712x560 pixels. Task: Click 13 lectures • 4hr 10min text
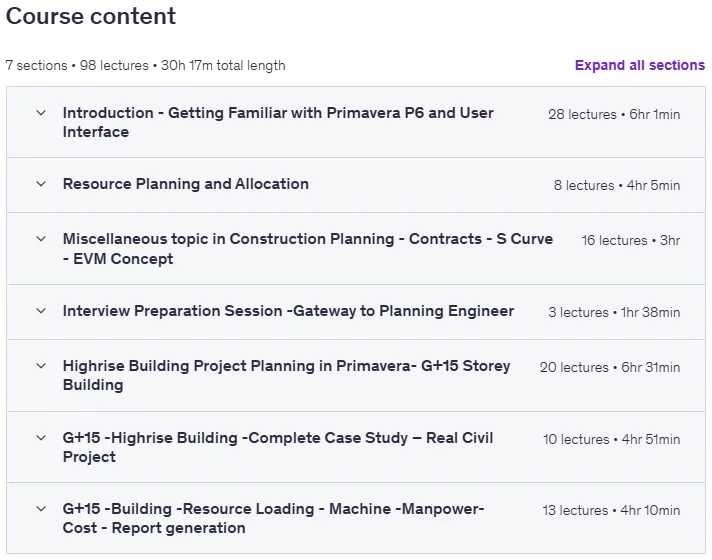tap(611, 510)
